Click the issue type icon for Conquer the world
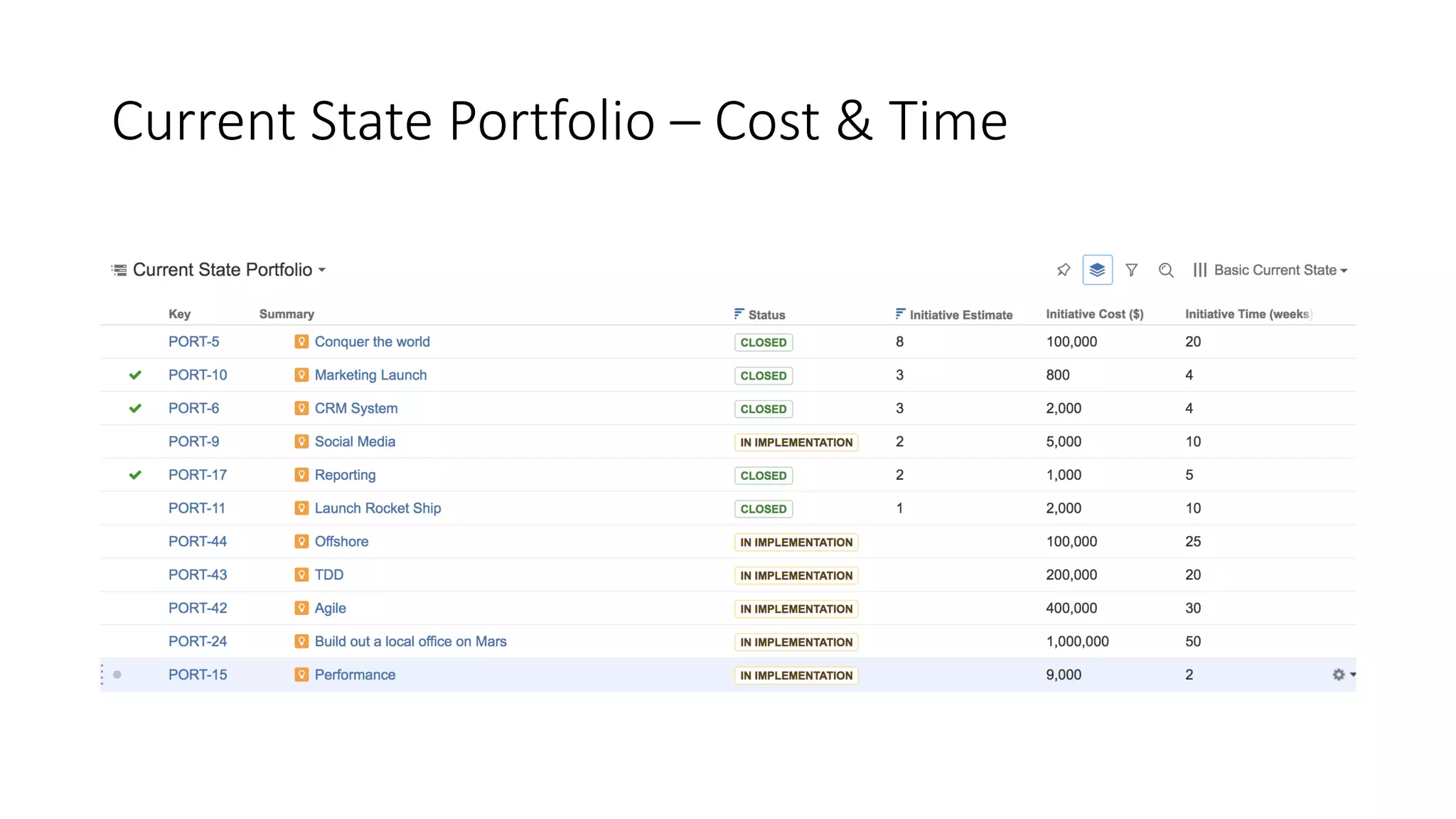Screen dimensions: 1456x819 click(x=301, y=342)
